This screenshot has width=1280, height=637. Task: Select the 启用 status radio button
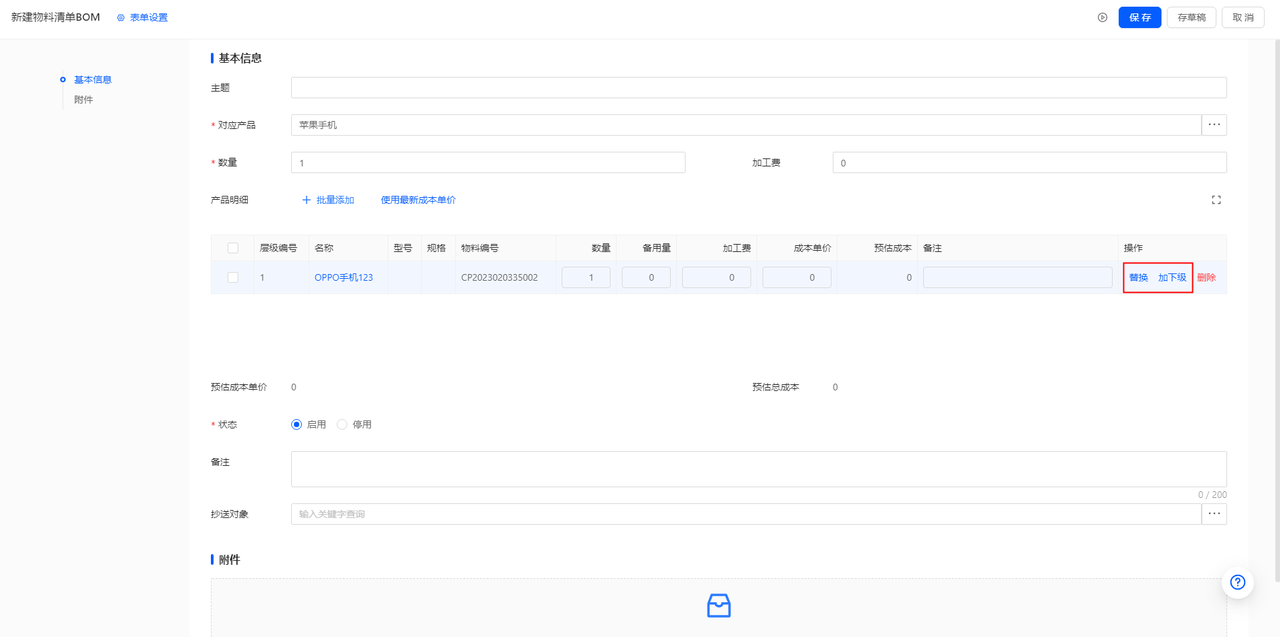click(x=296, y=425)
